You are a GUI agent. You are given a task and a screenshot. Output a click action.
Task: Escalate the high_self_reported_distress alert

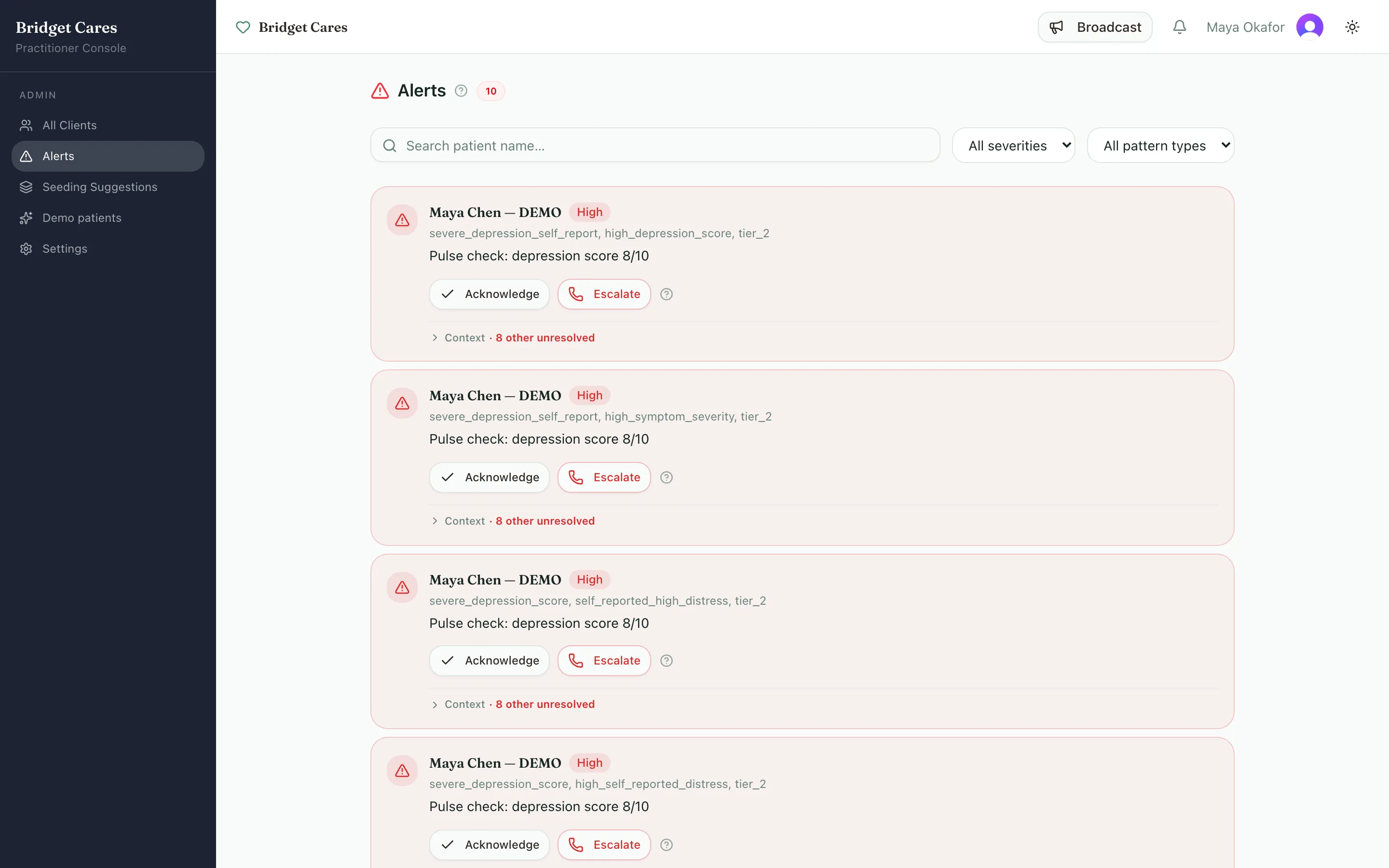(x=604, y=844)
